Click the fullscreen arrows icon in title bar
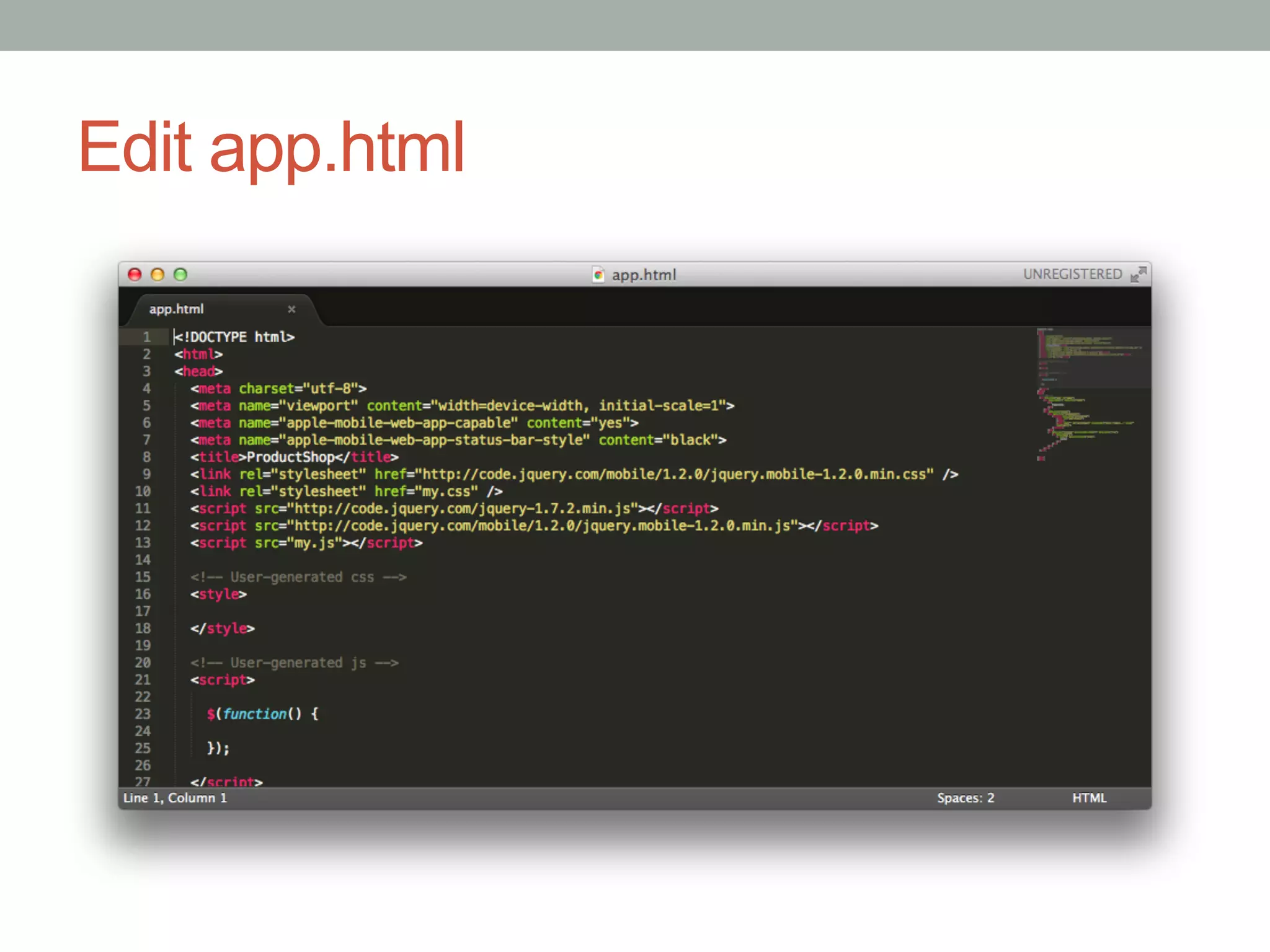Image resolution: width=1270 pixels, height=952 pixels. (1138, 274)
